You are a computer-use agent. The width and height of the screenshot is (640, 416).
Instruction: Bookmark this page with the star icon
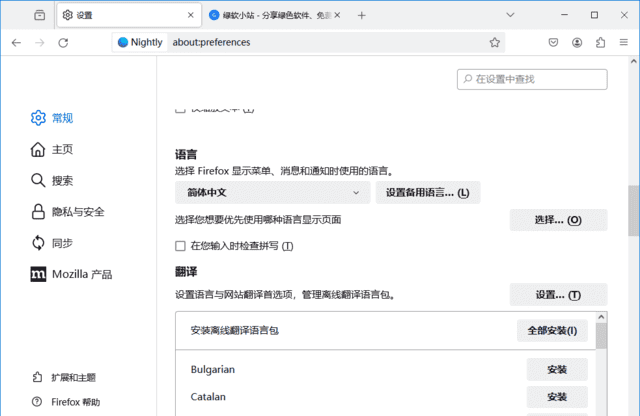495,42
